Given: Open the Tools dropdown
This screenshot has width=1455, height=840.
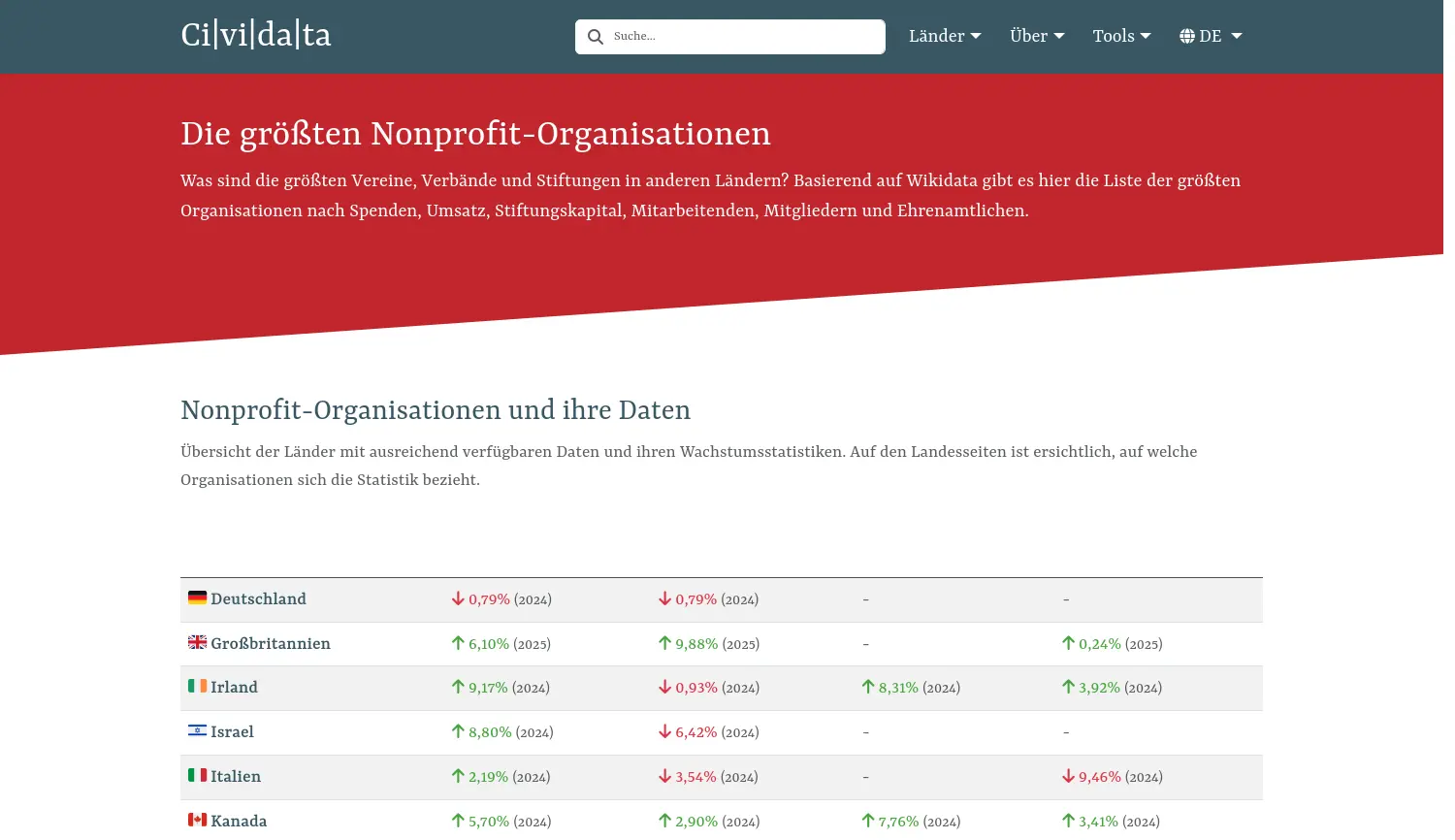Looking at the screenshot, I should pos(1121,36).
